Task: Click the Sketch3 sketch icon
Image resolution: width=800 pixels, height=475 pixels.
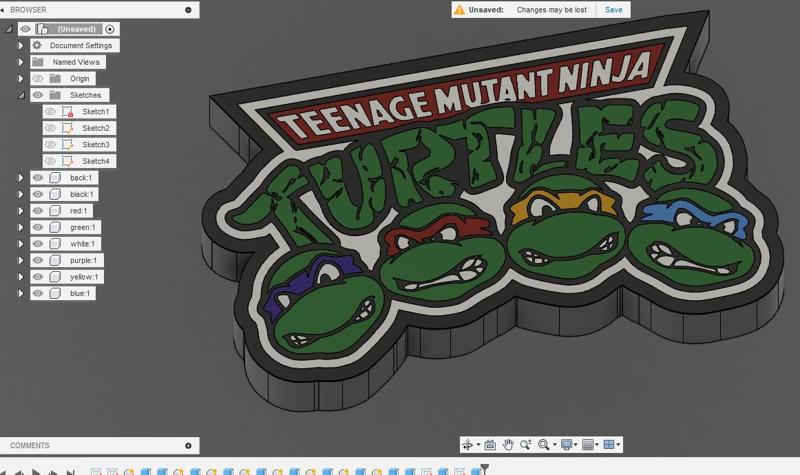Action: (67, 144)
